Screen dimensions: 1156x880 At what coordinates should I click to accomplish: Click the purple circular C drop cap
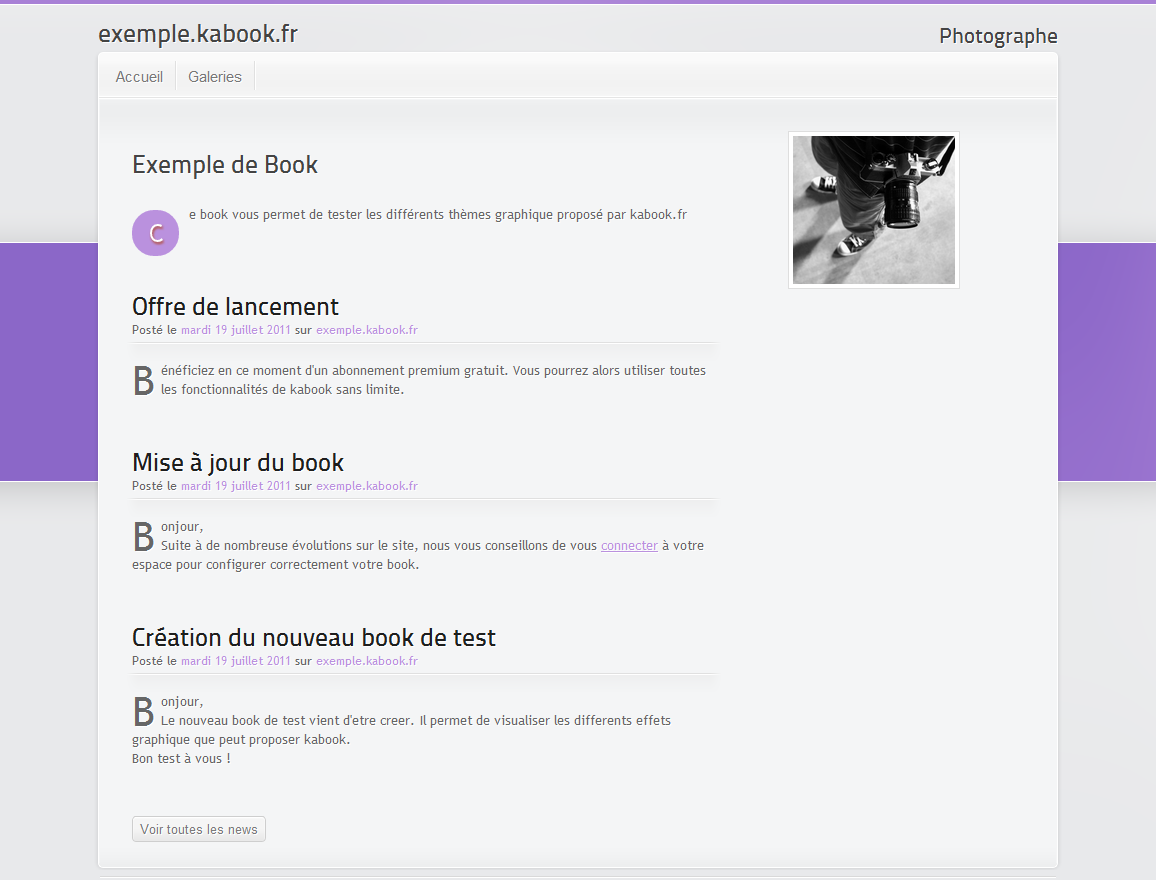[156, 233]
